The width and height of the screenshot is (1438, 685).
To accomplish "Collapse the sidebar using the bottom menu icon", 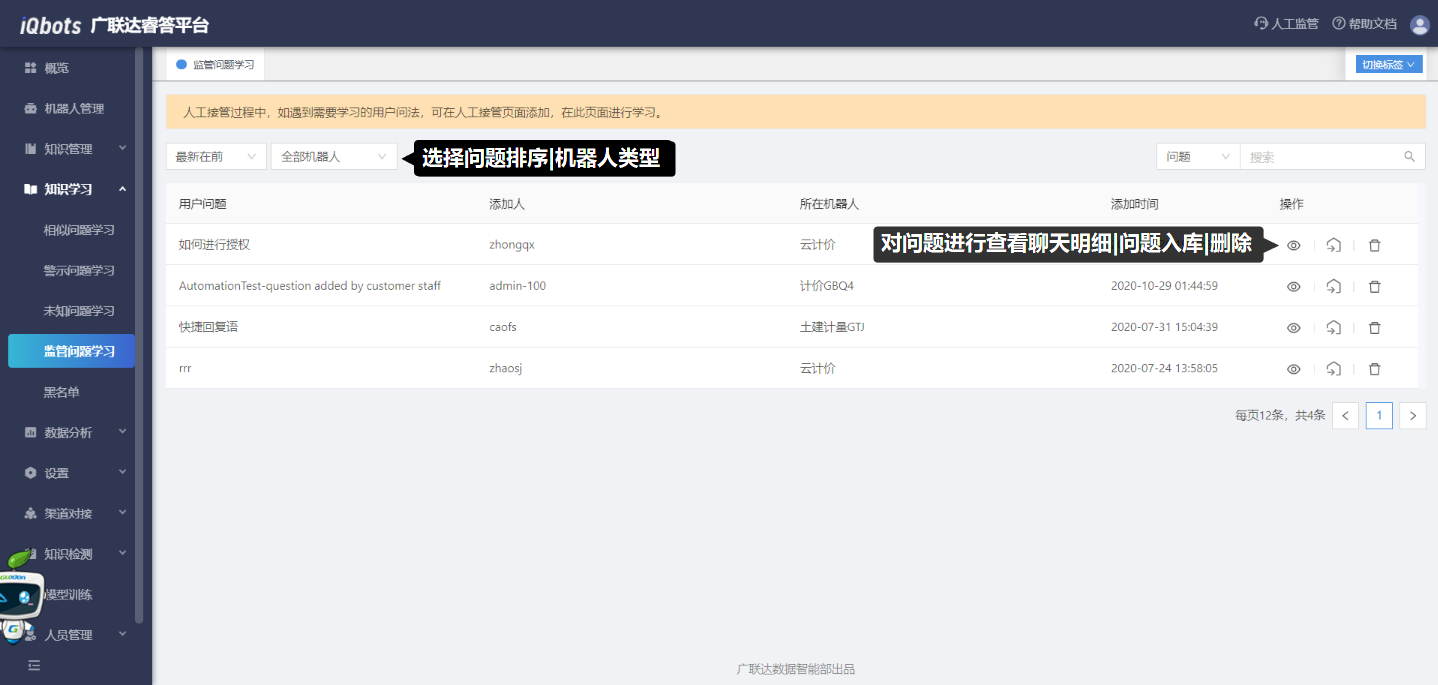I will (x=34, y=665).
